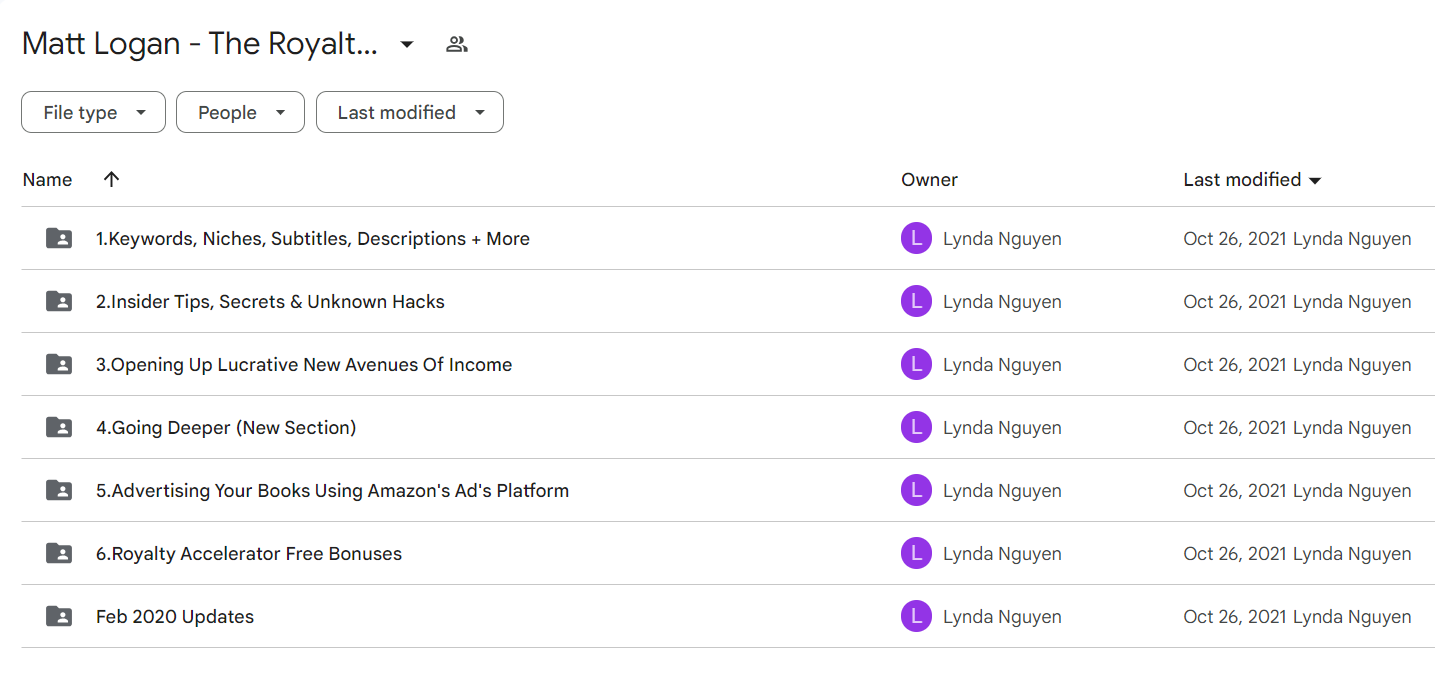Click folder icon for 5.Advertising Your Books row
This screenshot has height=678, width=1435.
[59, 490]
